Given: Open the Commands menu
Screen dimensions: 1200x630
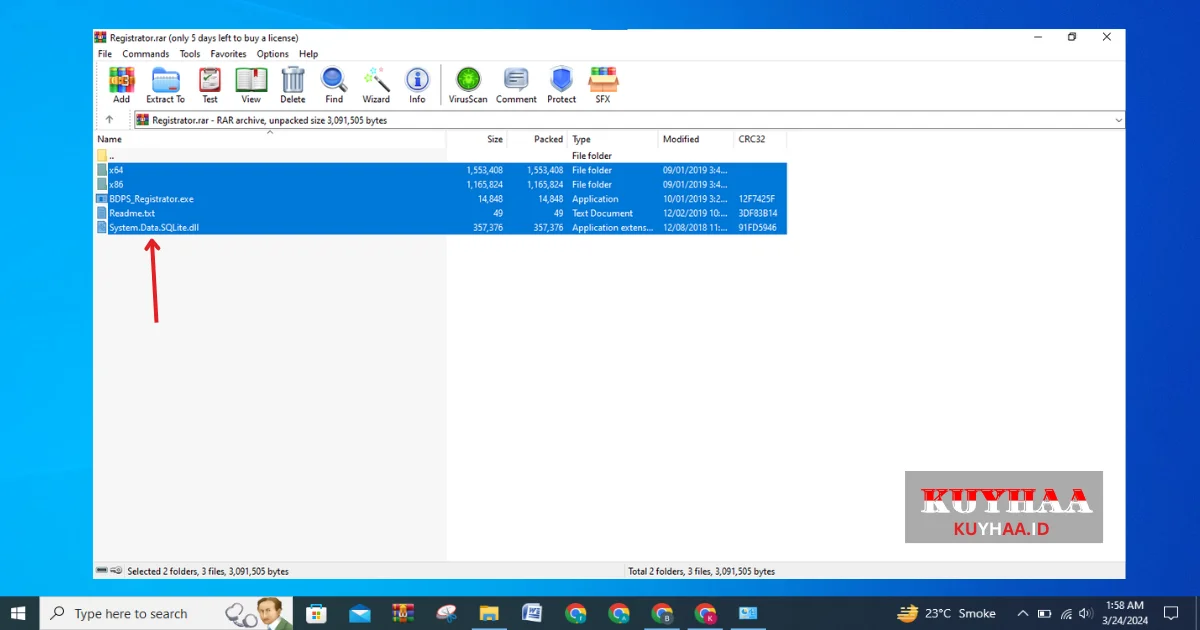Looking at the screenshot, I should (x=146, y=54).
